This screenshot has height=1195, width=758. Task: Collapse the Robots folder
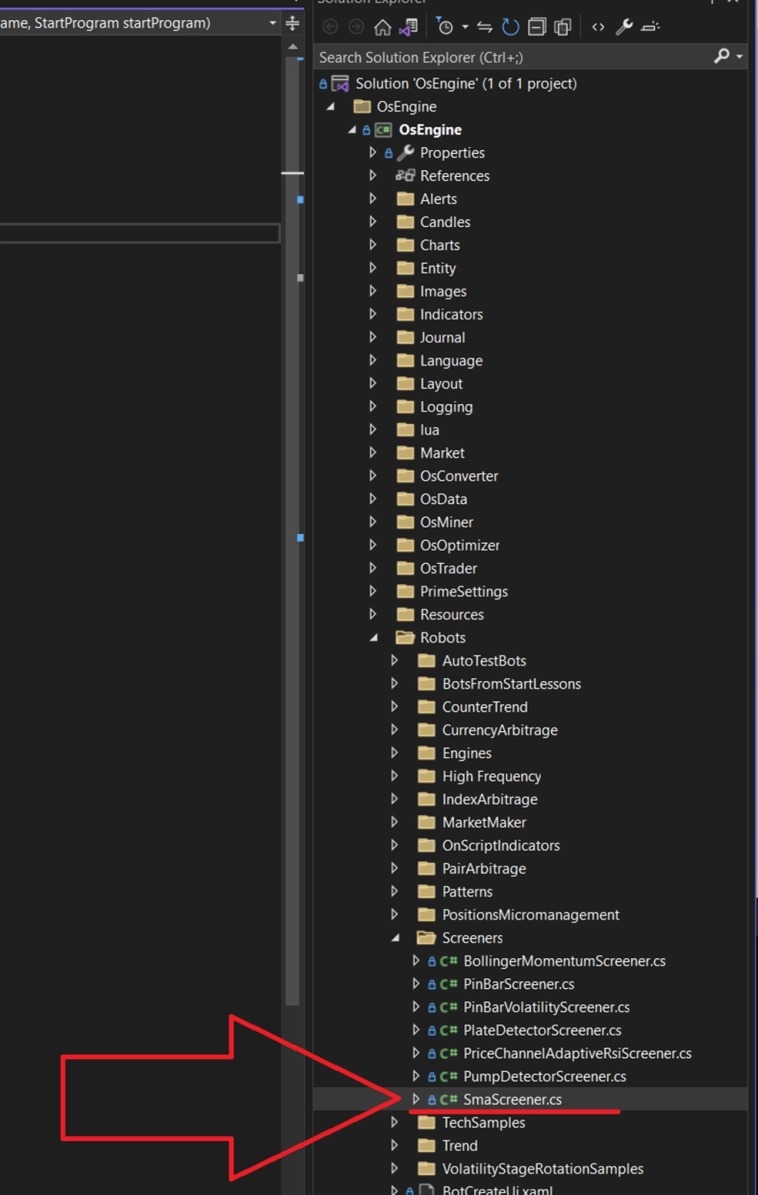pos(373,638)
